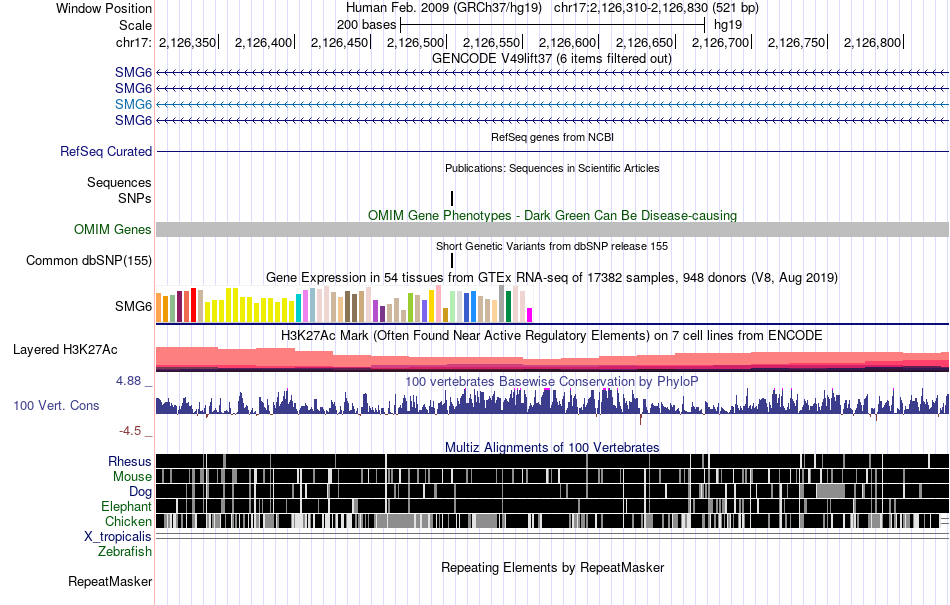This screenshot has height=605, width=950.
Task: Click the Rhesus alignment label
Action: click(x=130, y=461)
